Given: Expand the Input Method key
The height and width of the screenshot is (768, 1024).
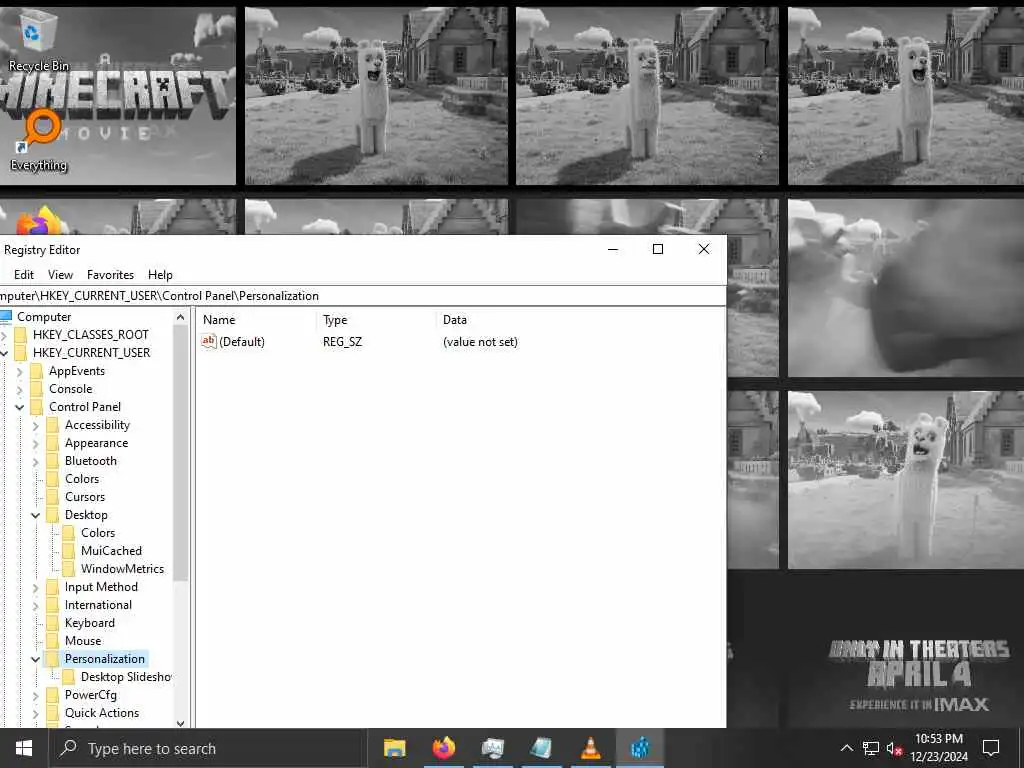Looking at the screenshot, I should click(36, 588).
